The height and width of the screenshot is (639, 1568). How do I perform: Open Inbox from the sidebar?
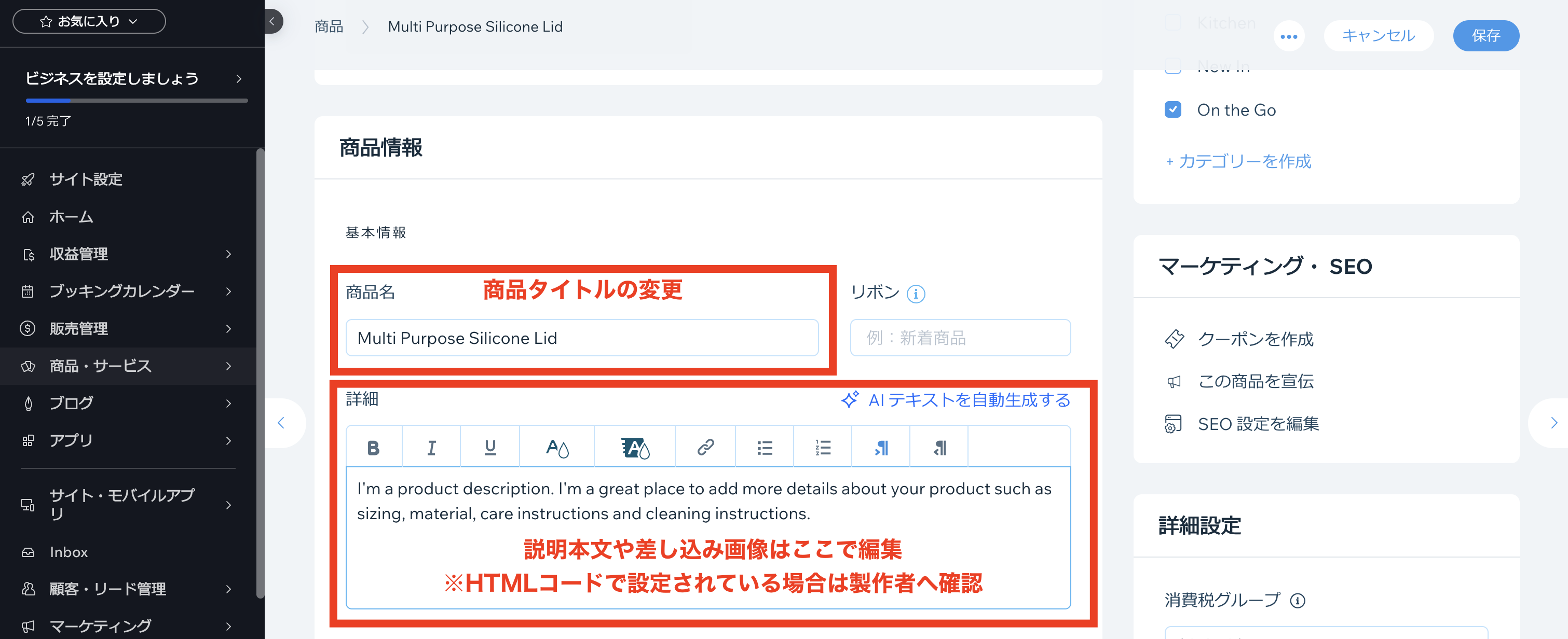[x=68, y=552]
